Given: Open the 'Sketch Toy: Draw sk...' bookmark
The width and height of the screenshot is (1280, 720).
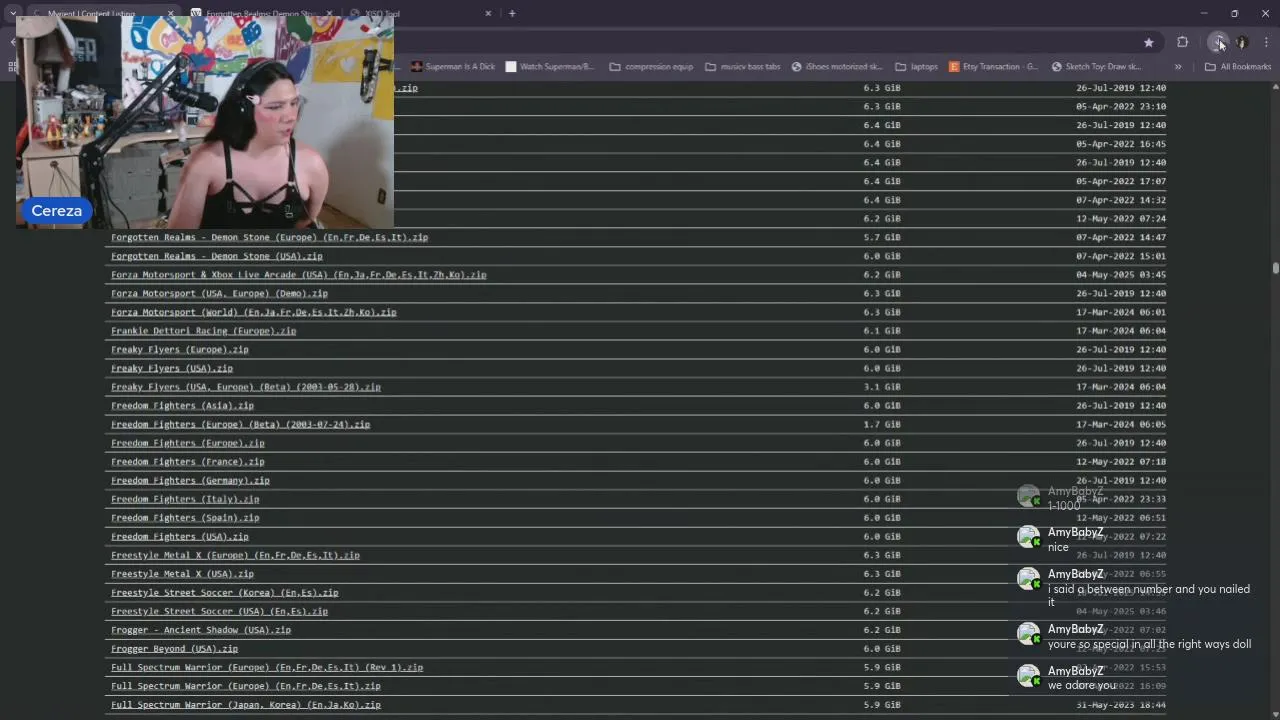Looking at the screenshot, I should coord(1096,67).
